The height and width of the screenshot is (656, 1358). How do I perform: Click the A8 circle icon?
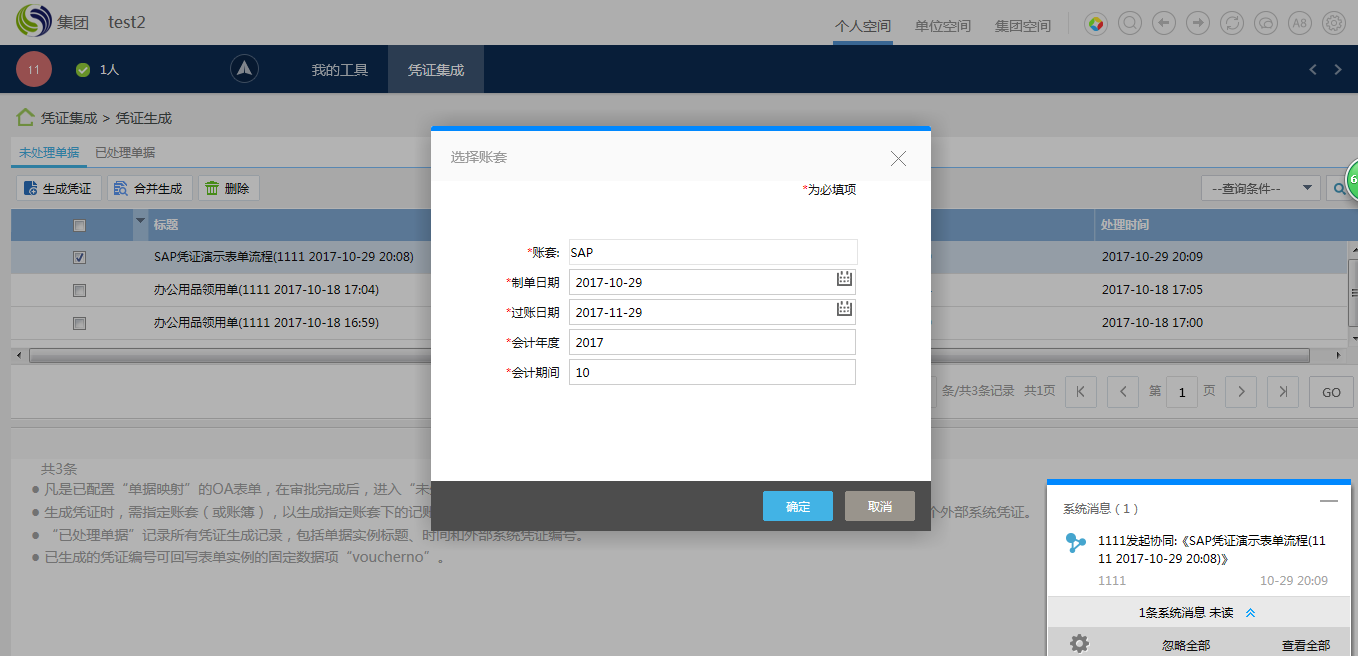coord(1300,23)
